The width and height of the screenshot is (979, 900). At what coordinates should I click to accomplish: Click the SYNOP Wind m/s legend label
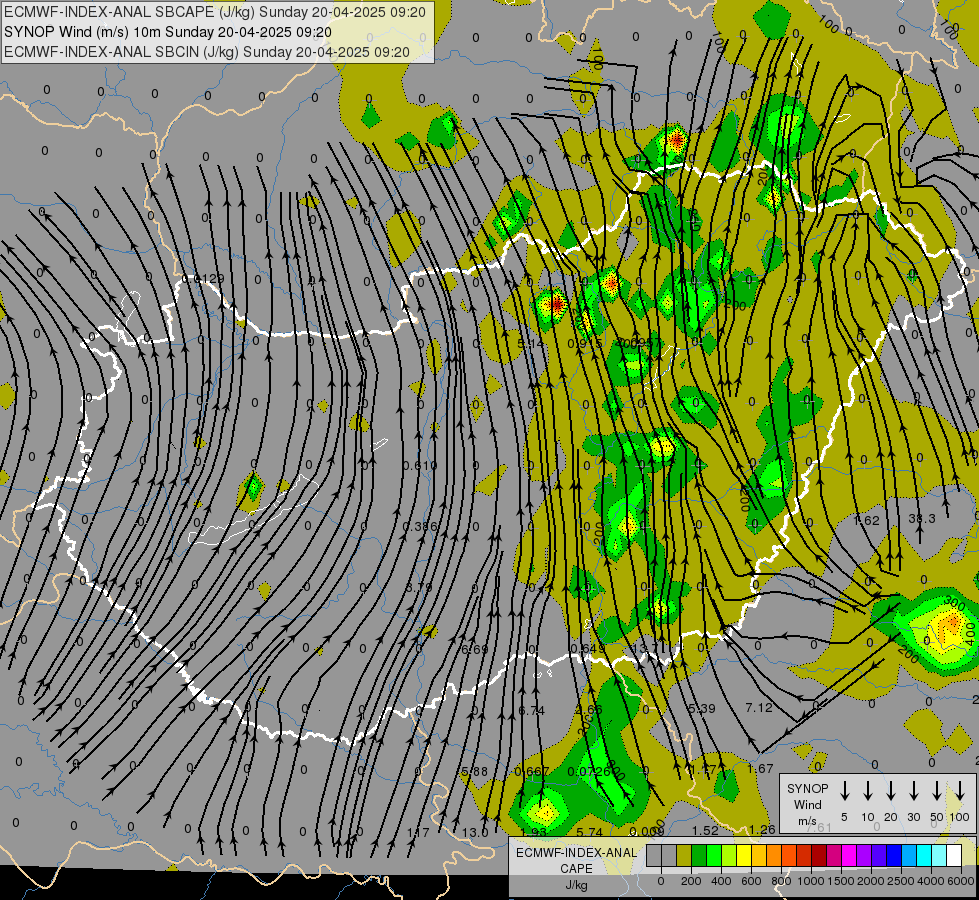[807, 804]
